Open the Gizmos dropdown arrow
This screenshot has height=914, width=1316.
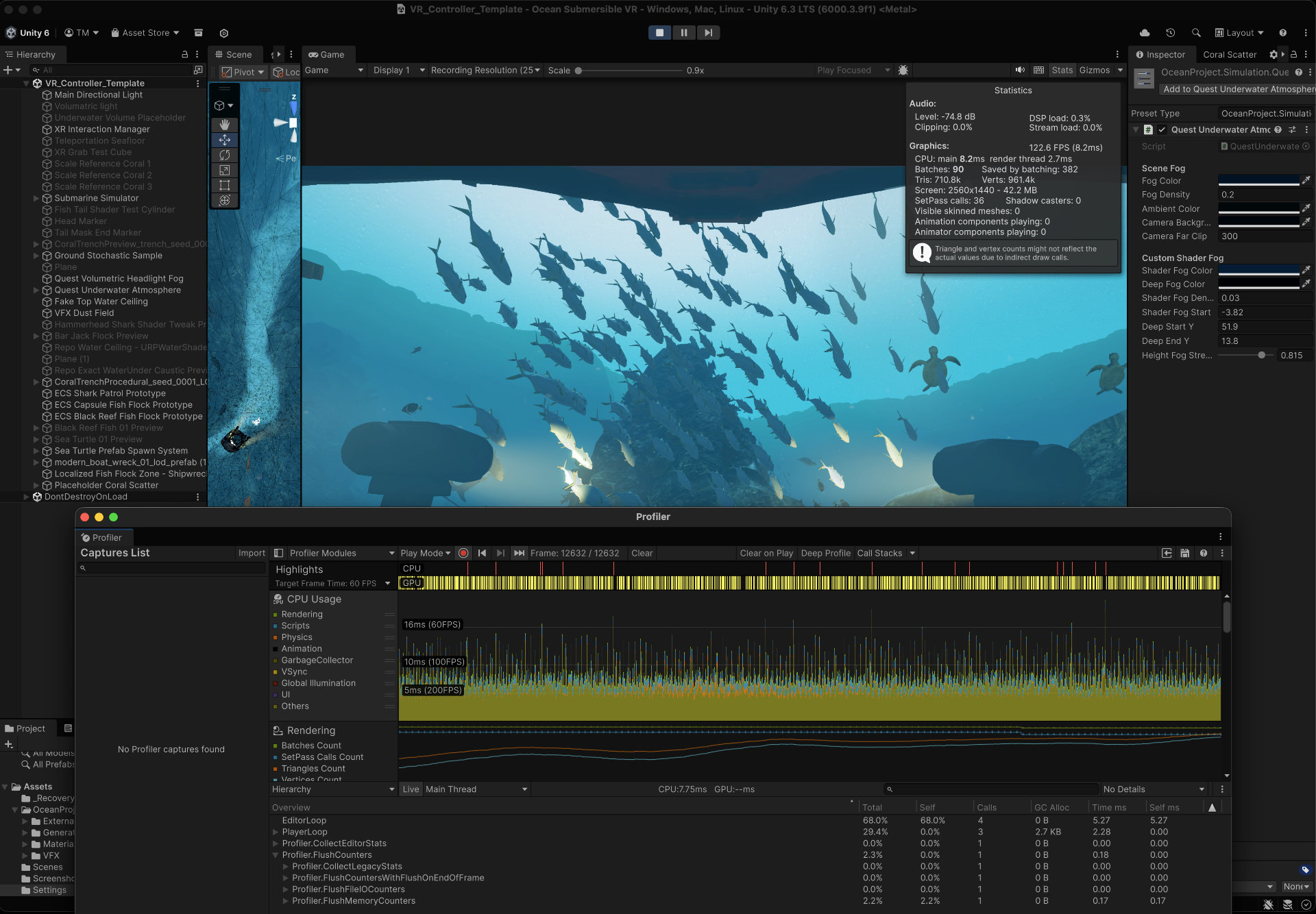coord(1120,70)
